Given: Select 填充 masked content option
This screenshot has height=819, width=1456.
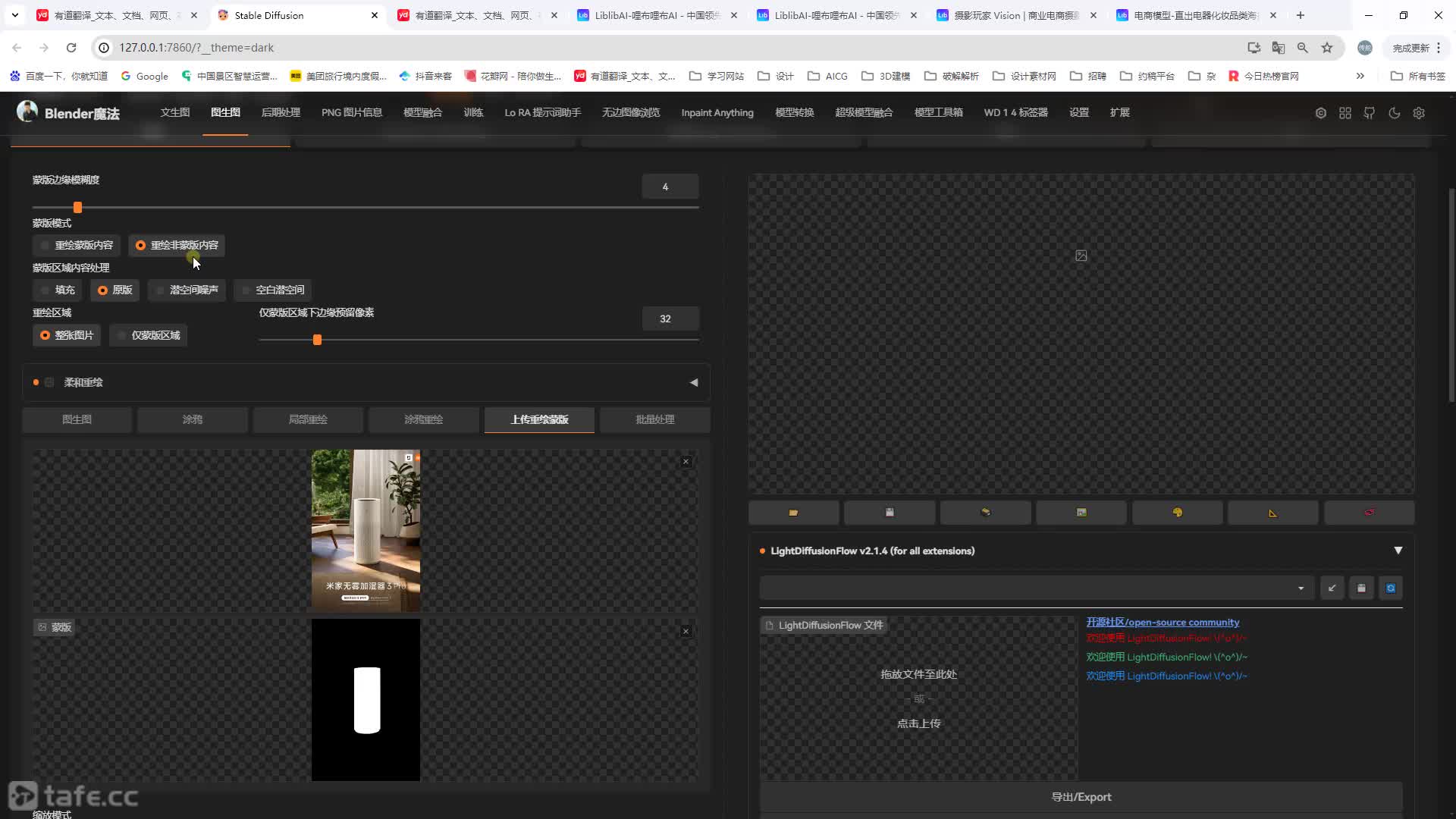Looking at the screenshot, I should coord(57,290).
